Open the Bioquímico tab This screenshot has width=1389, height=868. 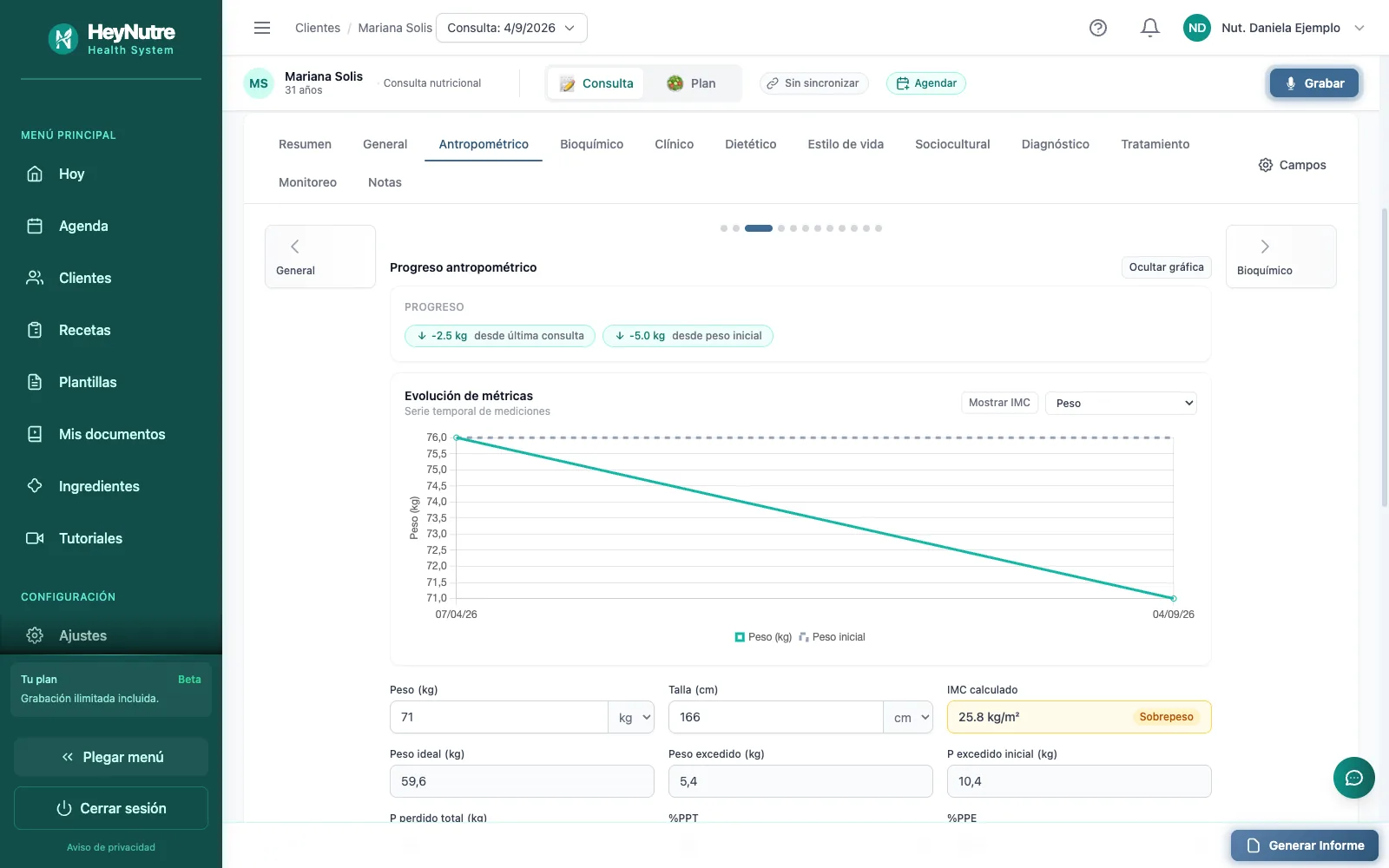(591, 144)
